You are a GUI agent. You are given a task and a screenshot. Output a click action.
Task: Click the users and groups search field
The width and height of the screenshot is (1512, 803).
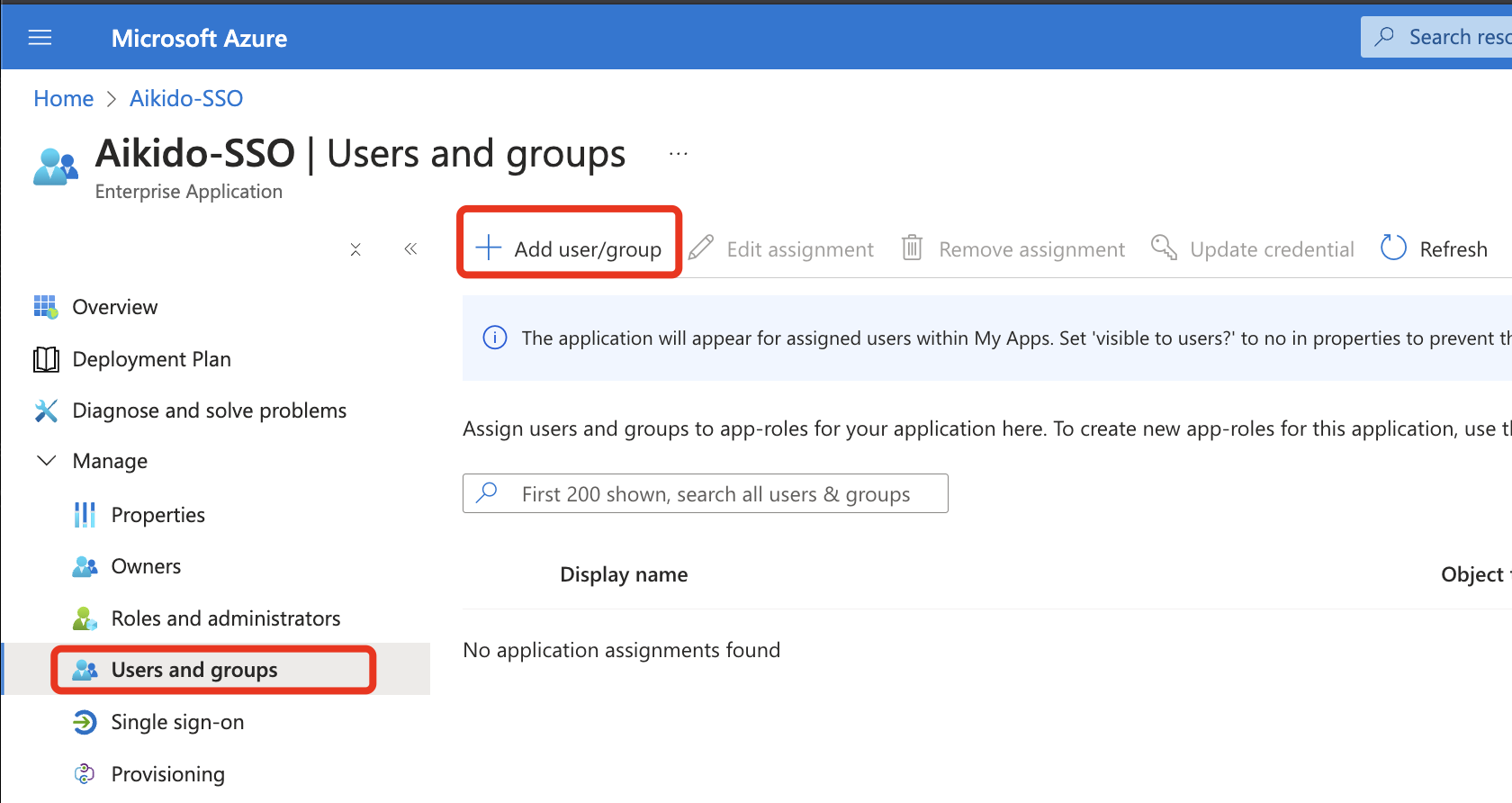point(706,493)
